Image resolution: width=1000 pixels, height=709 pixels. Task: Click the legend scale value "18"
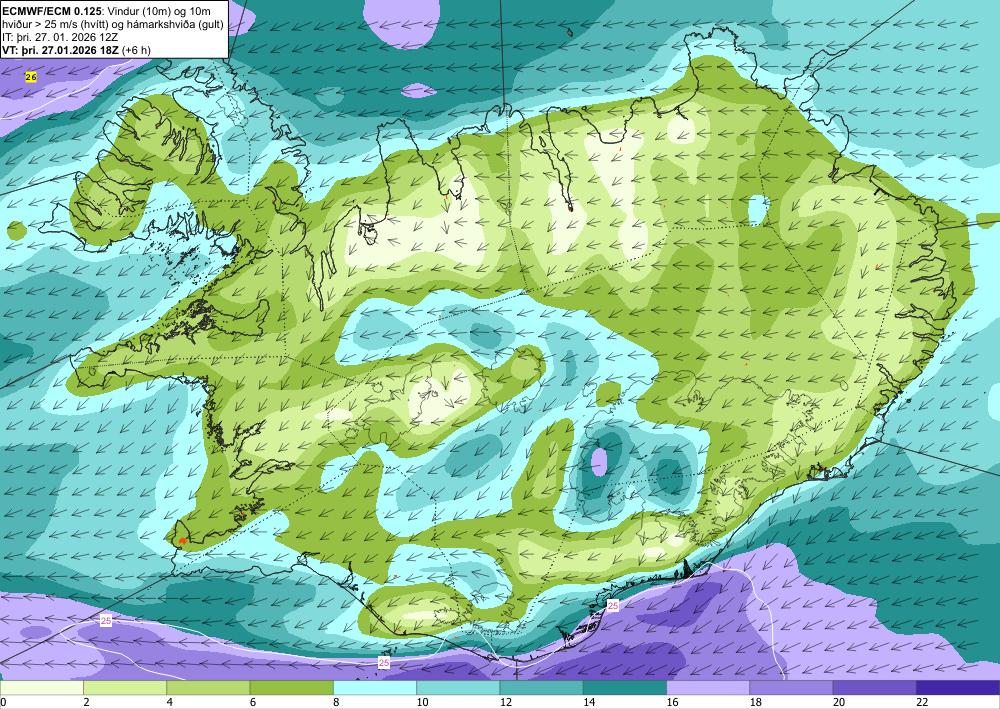[x=756, y=702]
